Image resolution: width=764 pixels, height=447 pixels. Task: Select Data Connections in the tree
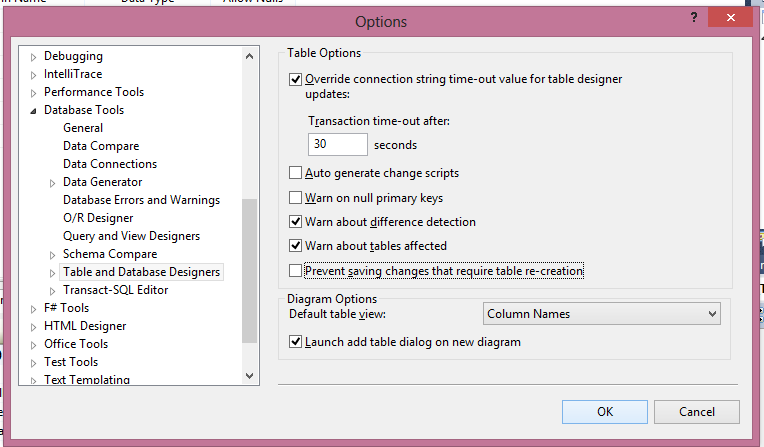click(x=109, y=164)
